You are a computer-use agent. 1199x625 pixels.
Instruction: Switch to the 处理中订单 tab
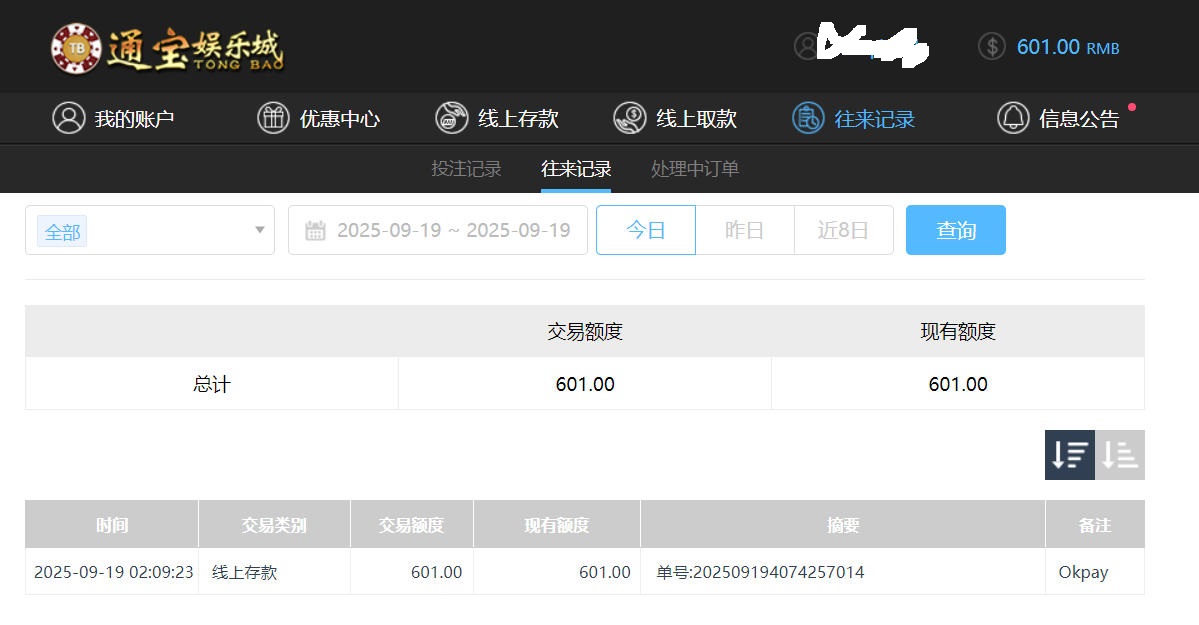pyautogui.click(x=695, y=169)
